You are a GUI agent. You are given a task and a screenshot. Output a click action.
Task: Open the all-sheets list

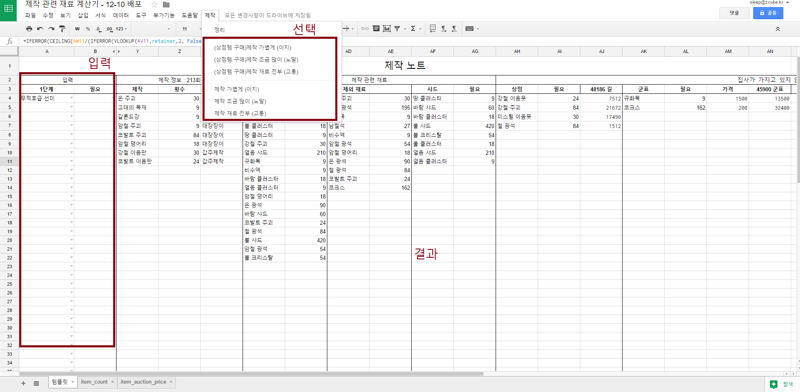click(36, 383)
